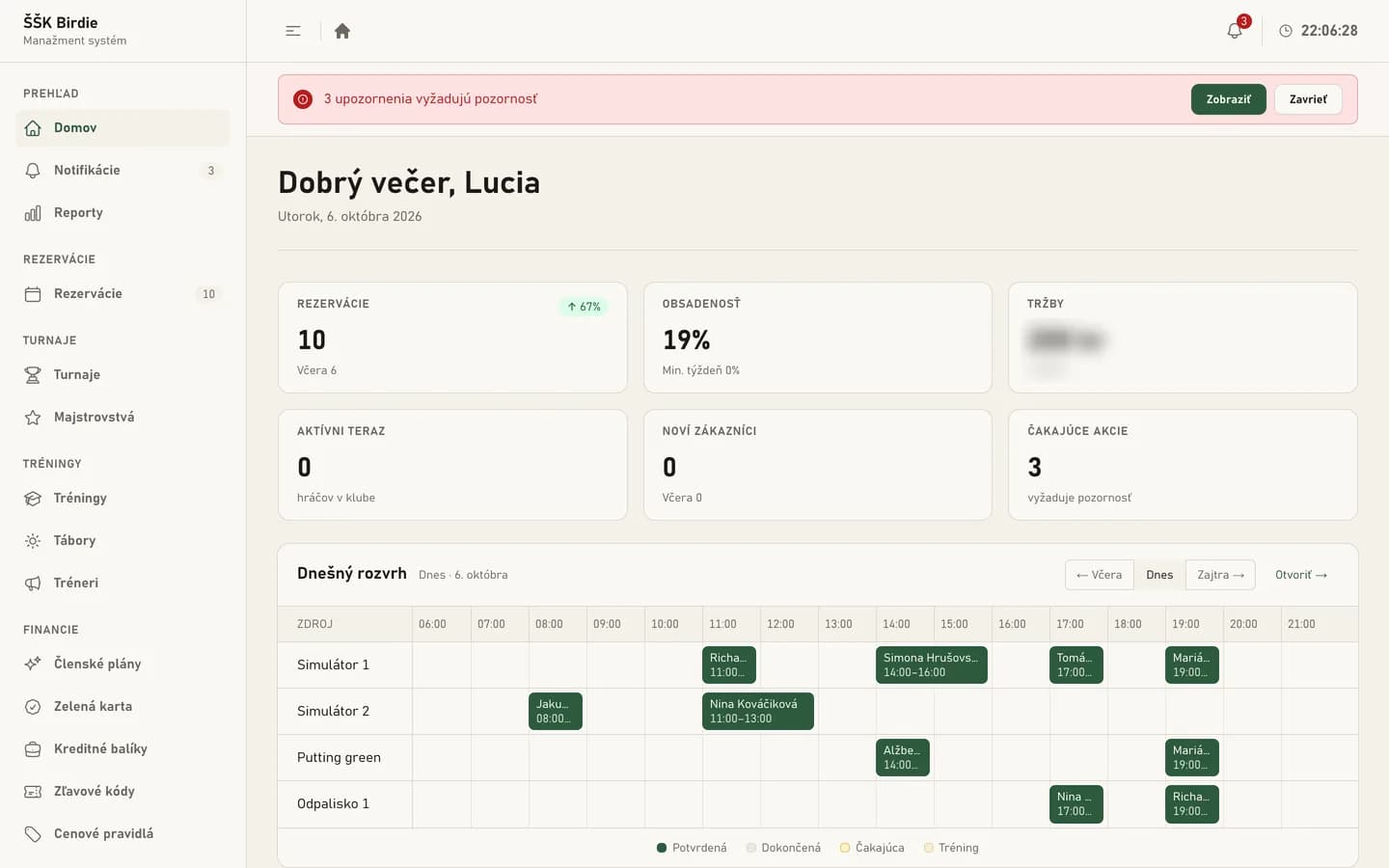This screenshot has height=868, width=1389.
Task: Click the Zľavové kódy ticket icon
Action: point(33,792)
